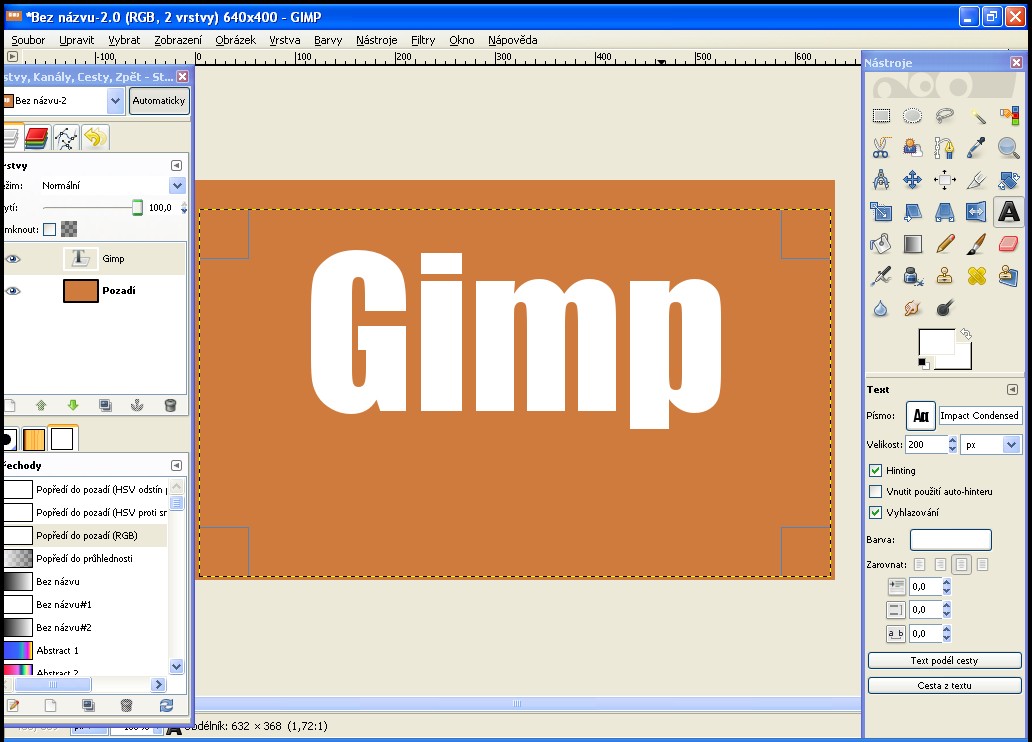This screenshot has width=1032, height=742.
Task: Delete layer using trash icon in layers panel
Action: click(170, 405)
